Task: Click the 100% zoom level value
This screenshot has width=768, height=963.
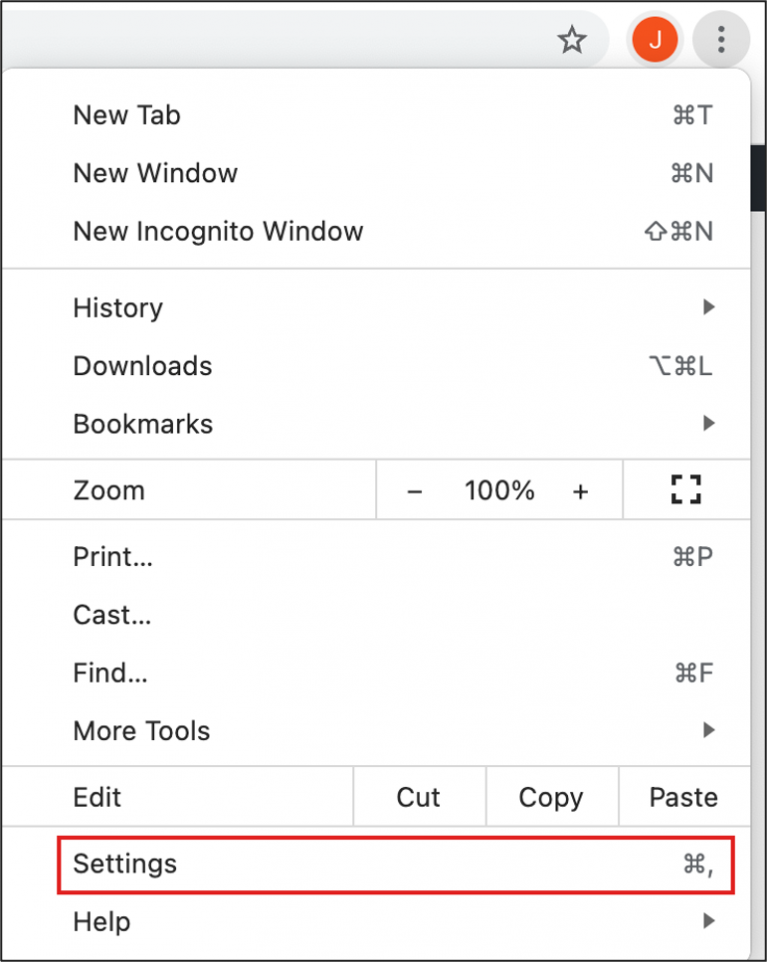Action: 498,490
